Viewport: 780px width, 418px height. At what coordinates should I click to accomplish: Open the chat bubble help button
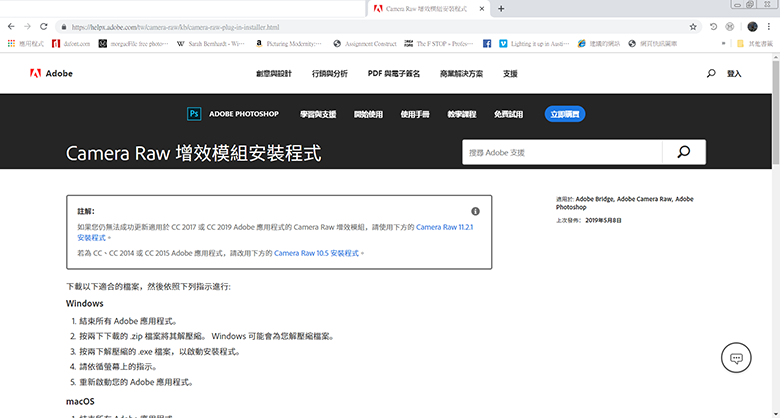click(736, 358)
